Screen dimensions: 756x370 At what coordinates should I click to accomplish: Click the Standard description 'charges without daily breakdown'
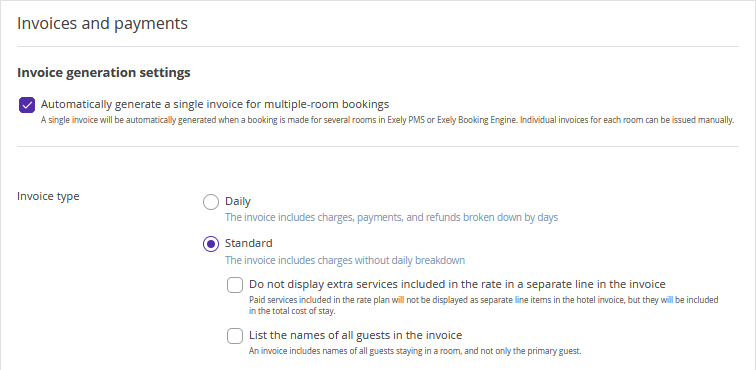click(345, 260)
